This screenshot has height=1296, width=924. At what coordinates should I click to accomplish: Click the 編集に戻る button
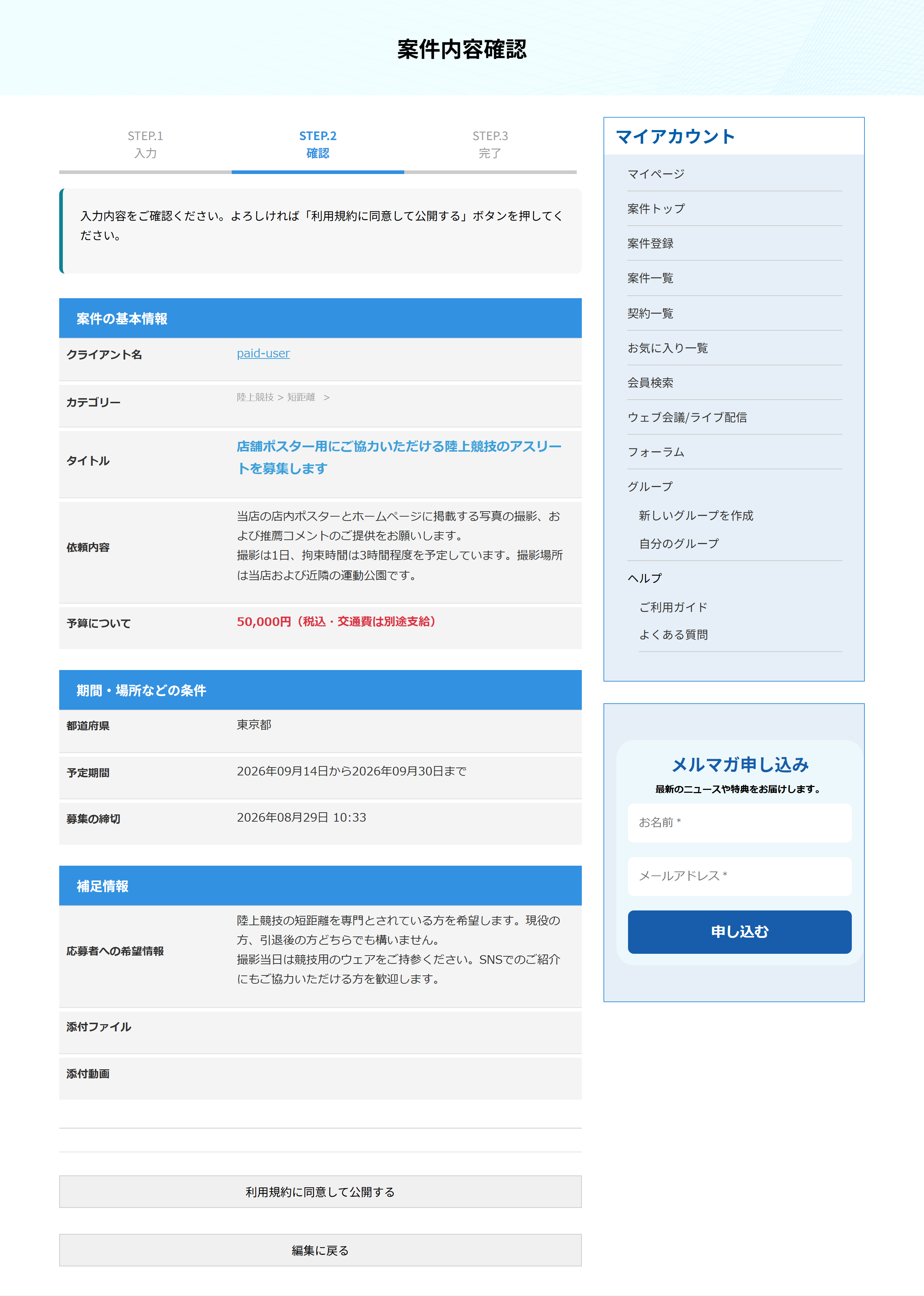(320, 1250)
